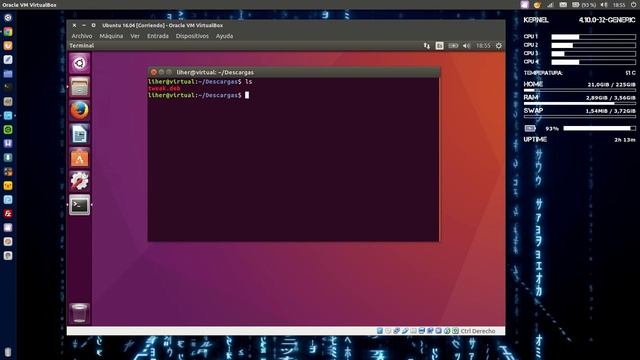
Task: Open the host volume indicator
Action: [604, 5]
